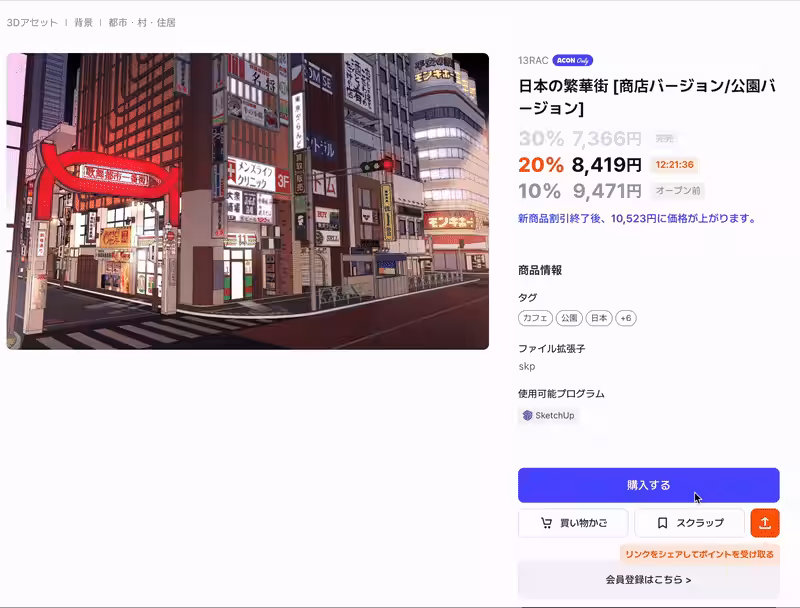Select the SketchUp program icon
The height and width of the screenshot is (608, 800).
pos(527,416)
